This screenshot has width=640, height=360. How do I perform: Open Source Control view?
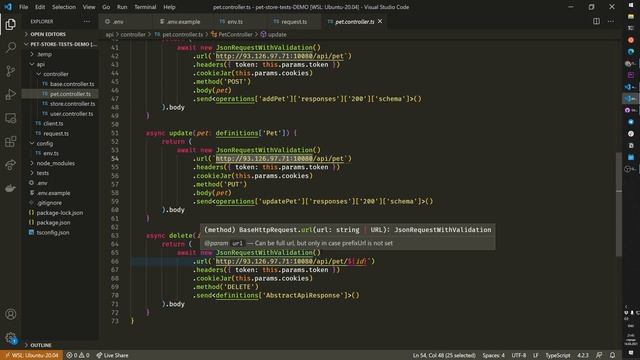tap(11, 71)
